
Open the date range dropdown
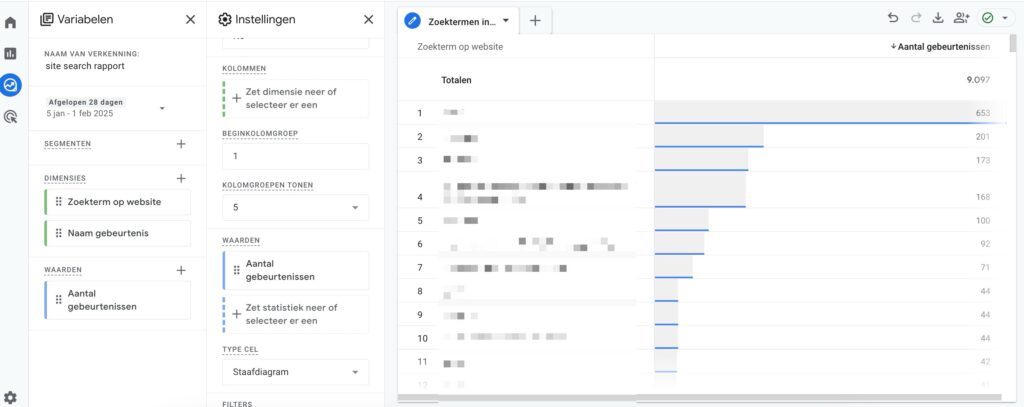pos(162,108)
